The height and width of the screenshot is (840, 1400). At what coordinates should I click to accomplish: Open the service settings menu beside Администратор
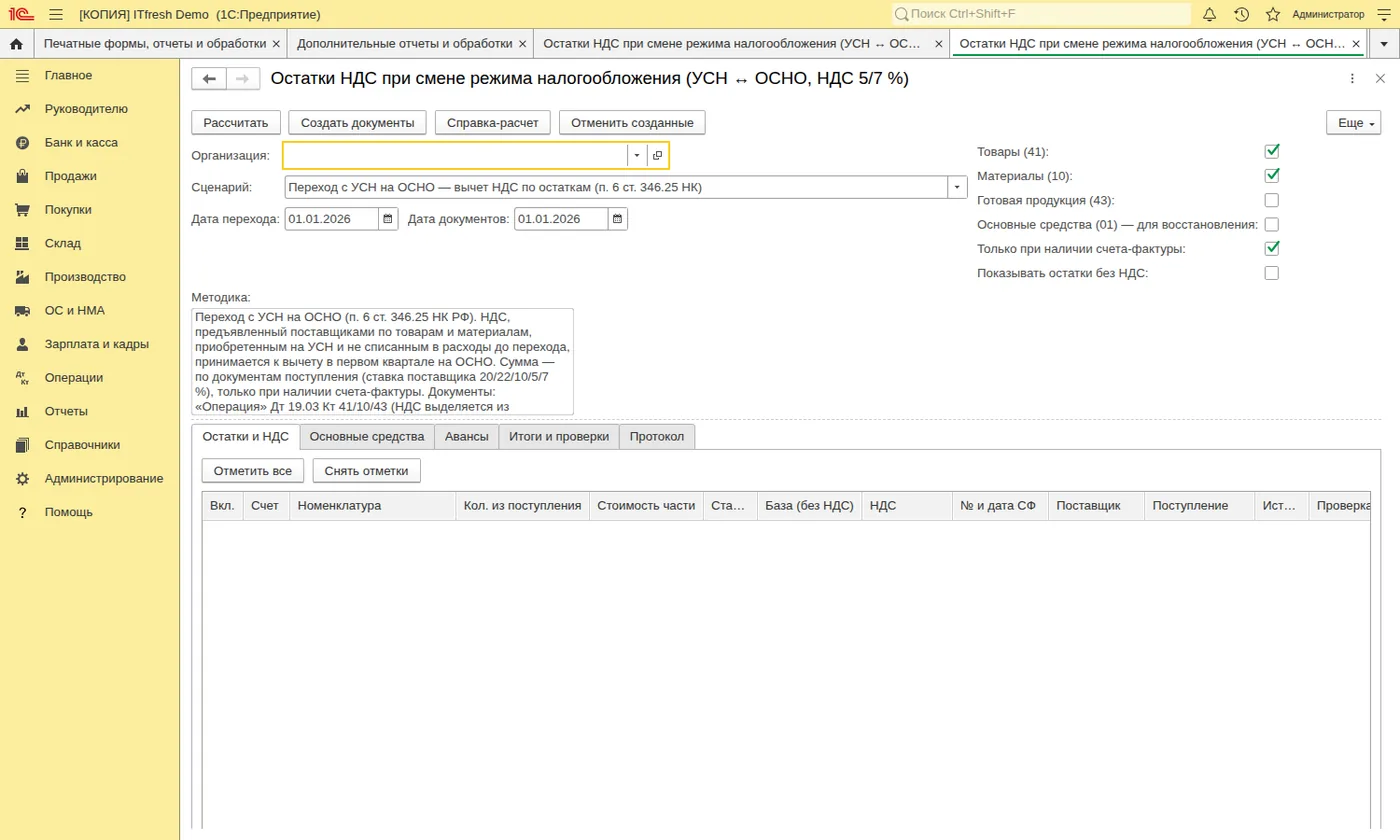coord(1383,14)
